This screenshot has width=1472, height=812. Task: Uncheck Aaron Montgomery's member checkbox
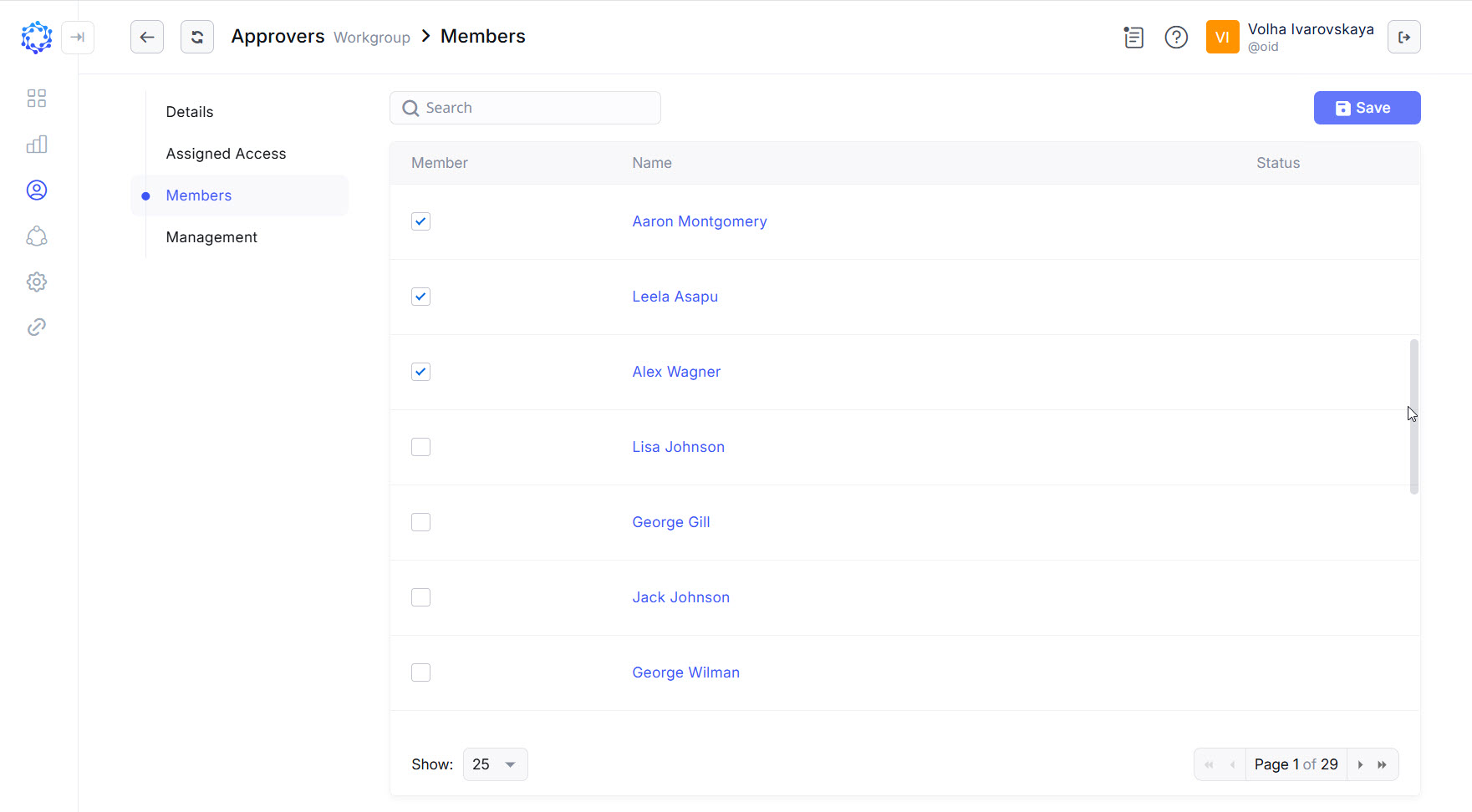[420, 221]
